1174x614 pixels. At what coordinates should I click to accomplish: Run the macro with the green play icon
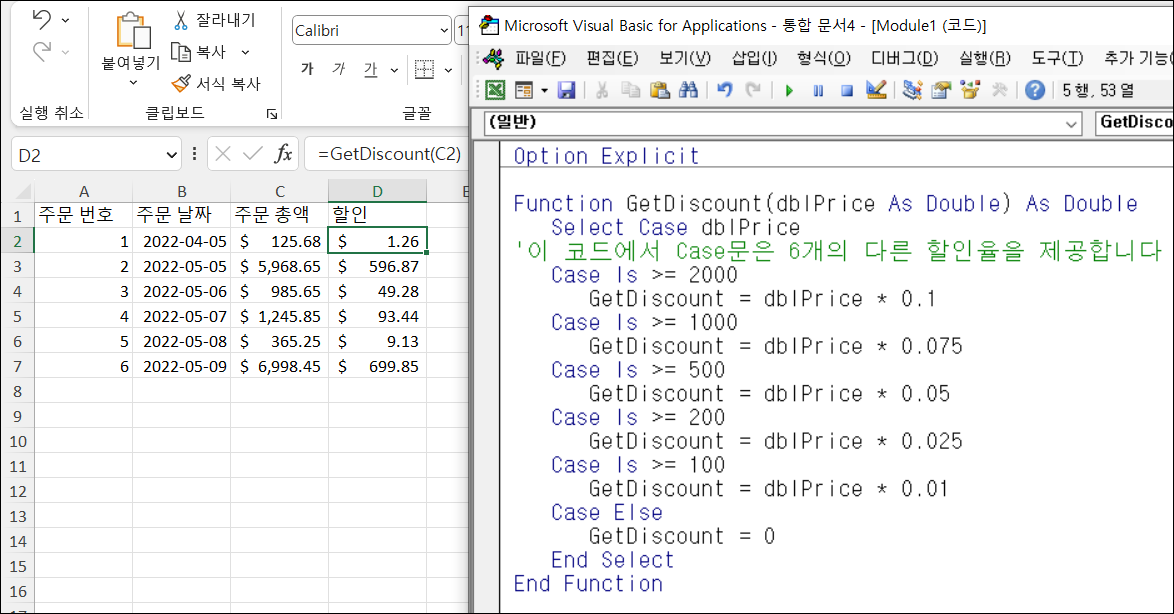coord(789,91)
